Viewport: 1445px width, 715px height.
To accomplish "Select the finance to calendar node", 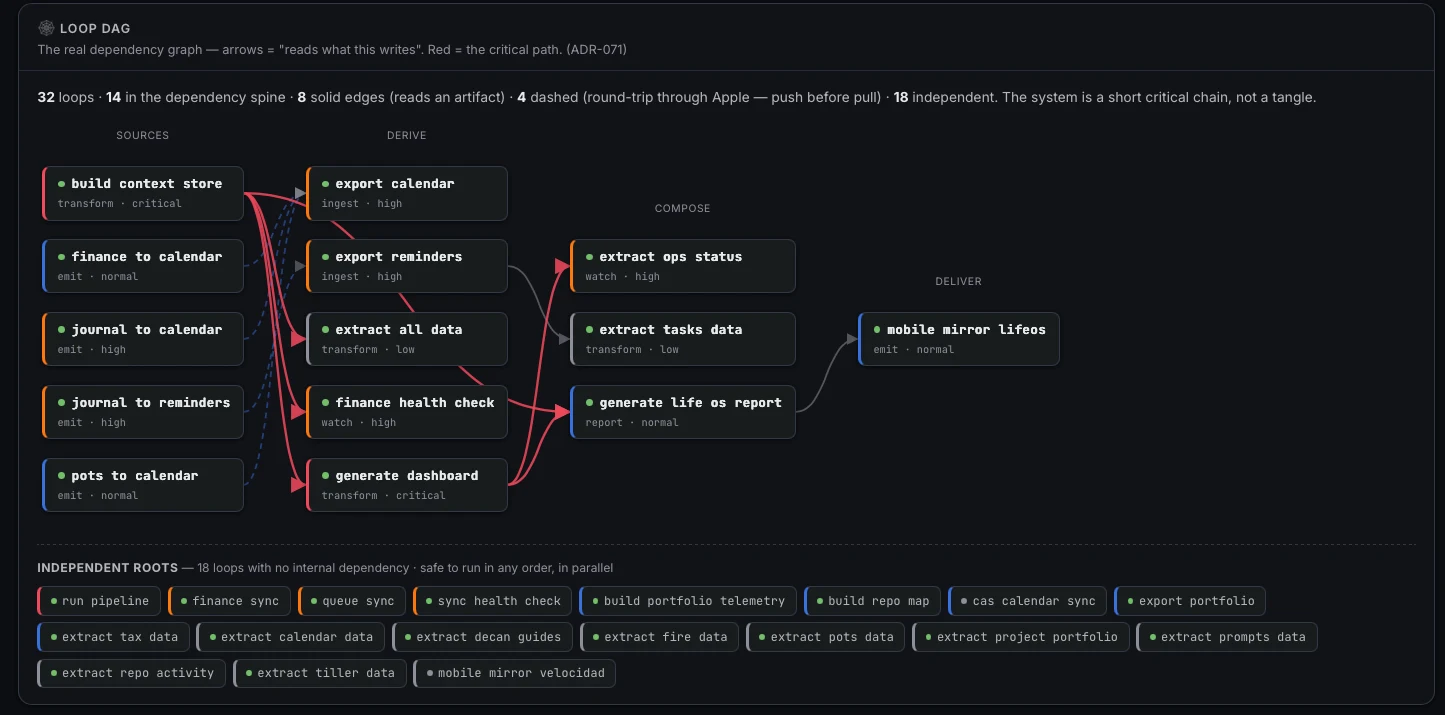I will point(143,266).
